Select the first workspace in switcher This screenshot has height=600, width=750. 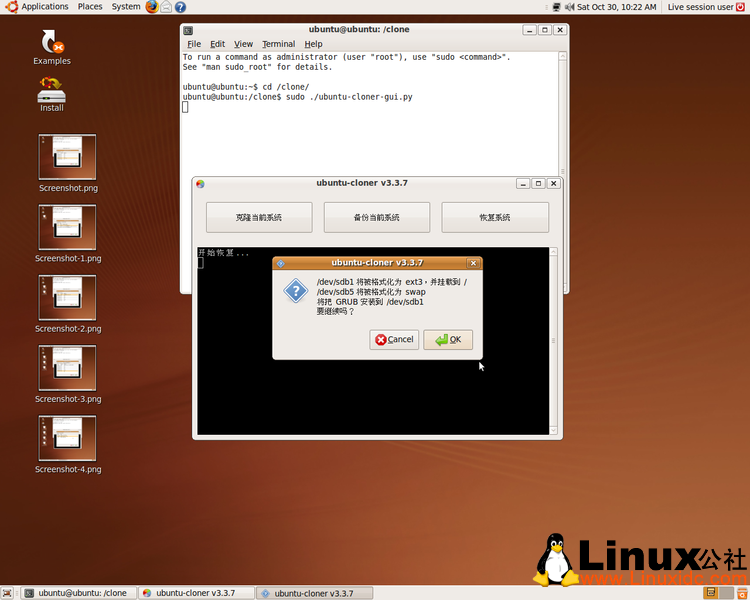(711, 593)
